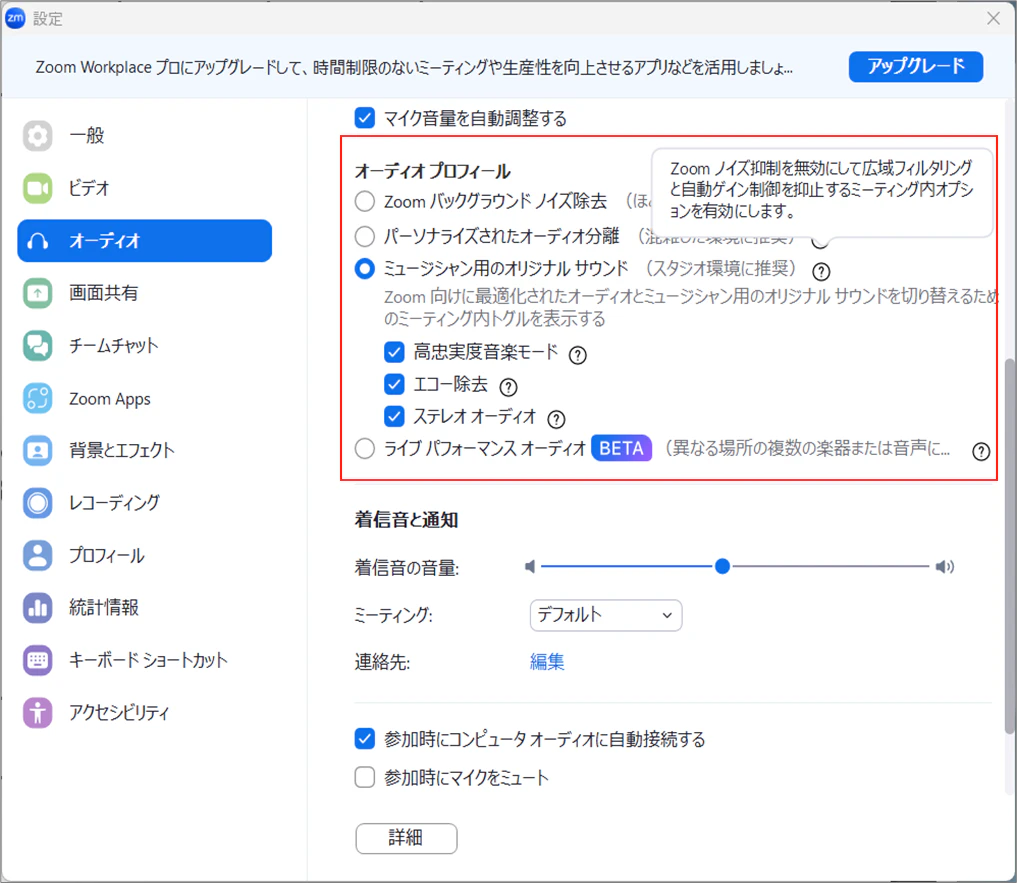Click the 編集 link for 連絡先
The height and width of the screenshot is (883, 1017).
click(x=547, y=662)
